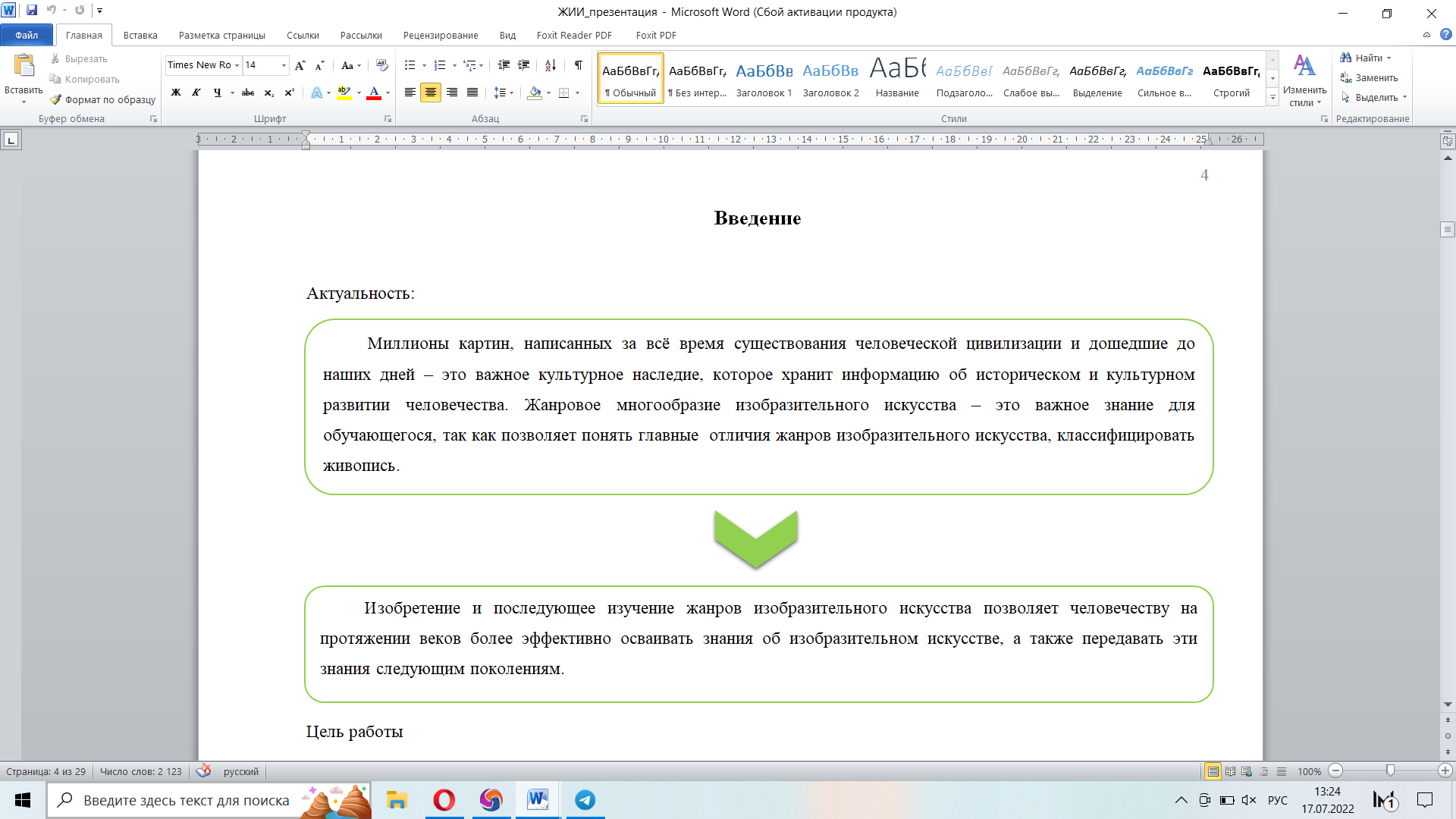
Task: Expand styles gallery more arrow
Action: [1272, 97]
